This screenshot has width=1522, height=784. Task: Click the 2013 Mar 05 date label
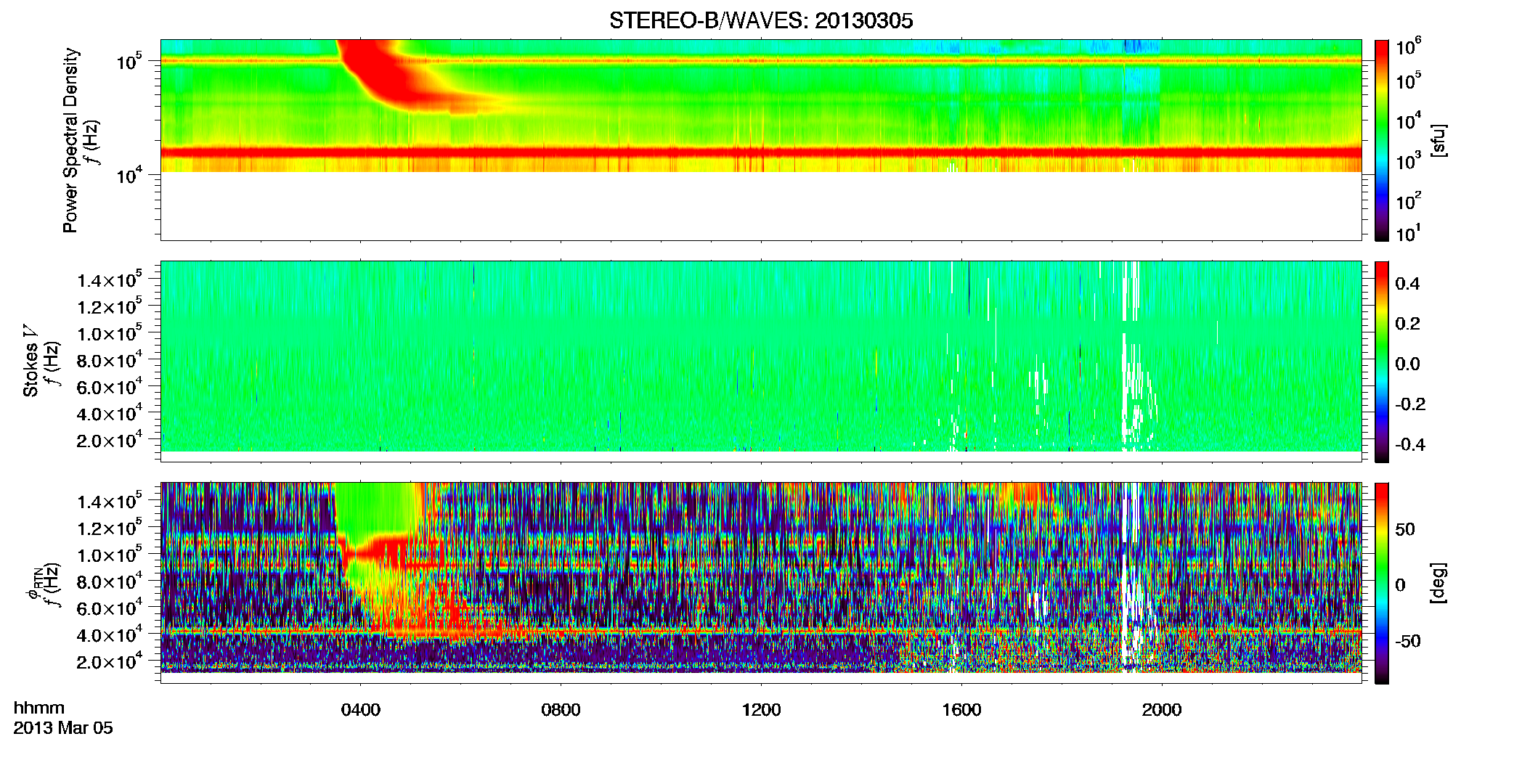click(x=63, y=728)
